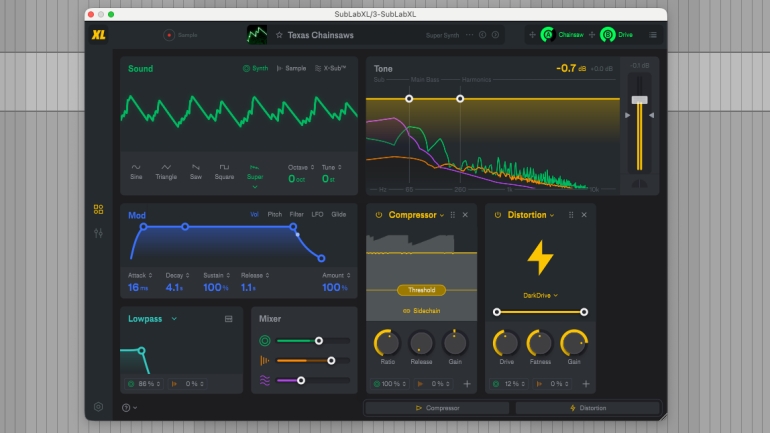770x433 pixels.
Task: Click the filter panel layout icon
Action: (x=228, y=319)
